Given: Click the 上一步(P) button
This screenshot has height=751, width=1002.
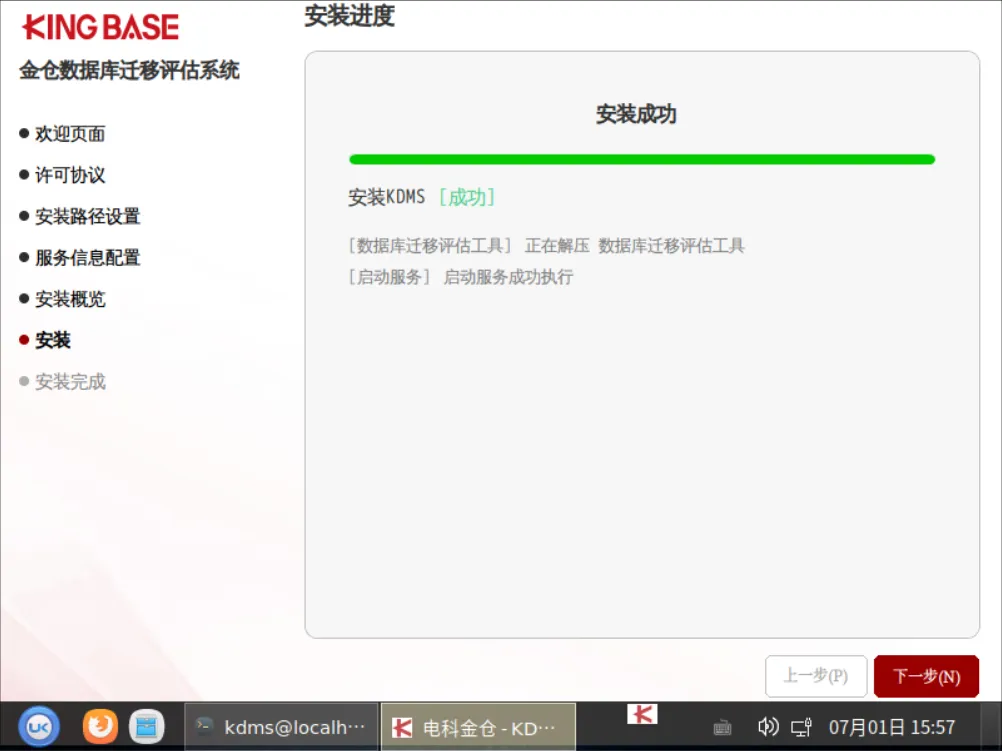Looking at the screenshot, I should tap(816, 676).
